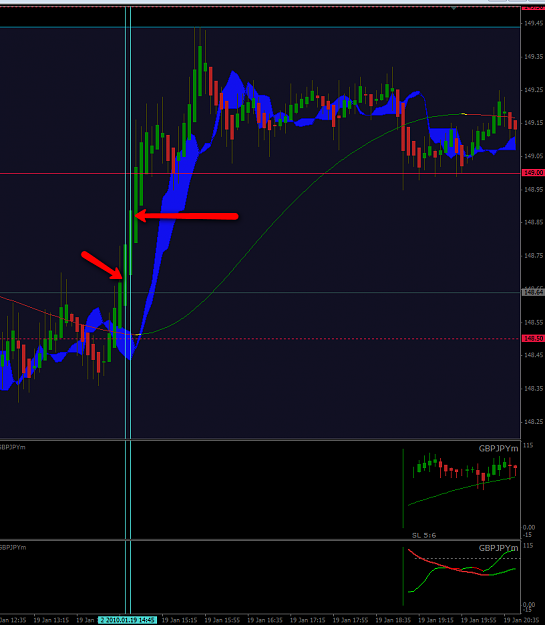
Task: Click the 148.45 price scale label
Action: coord(533,355)
